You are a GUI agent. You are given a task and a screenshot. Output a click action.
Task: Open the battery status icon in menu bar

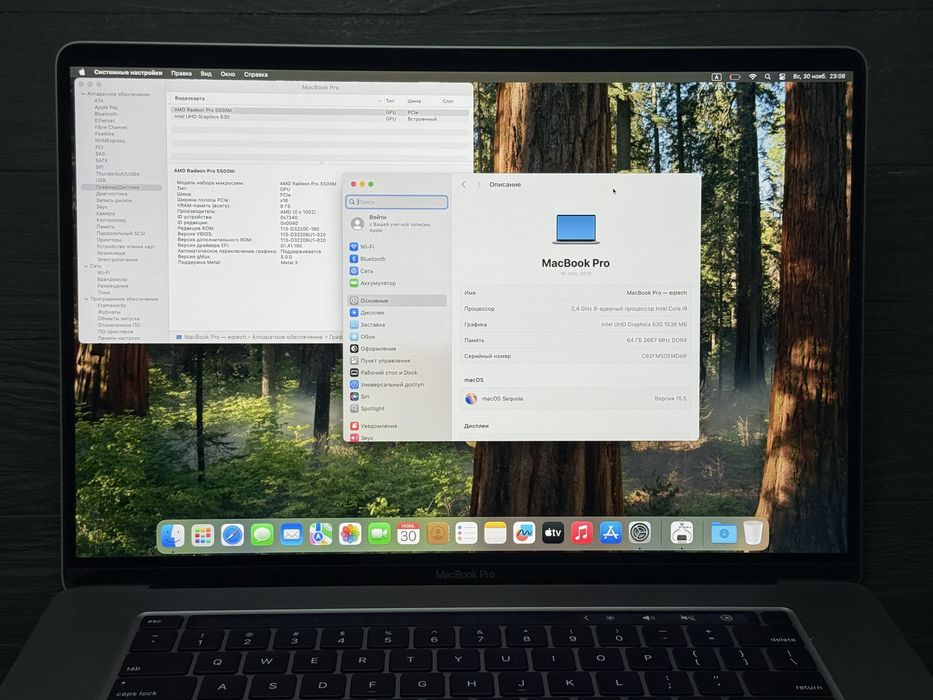(735, 77)
